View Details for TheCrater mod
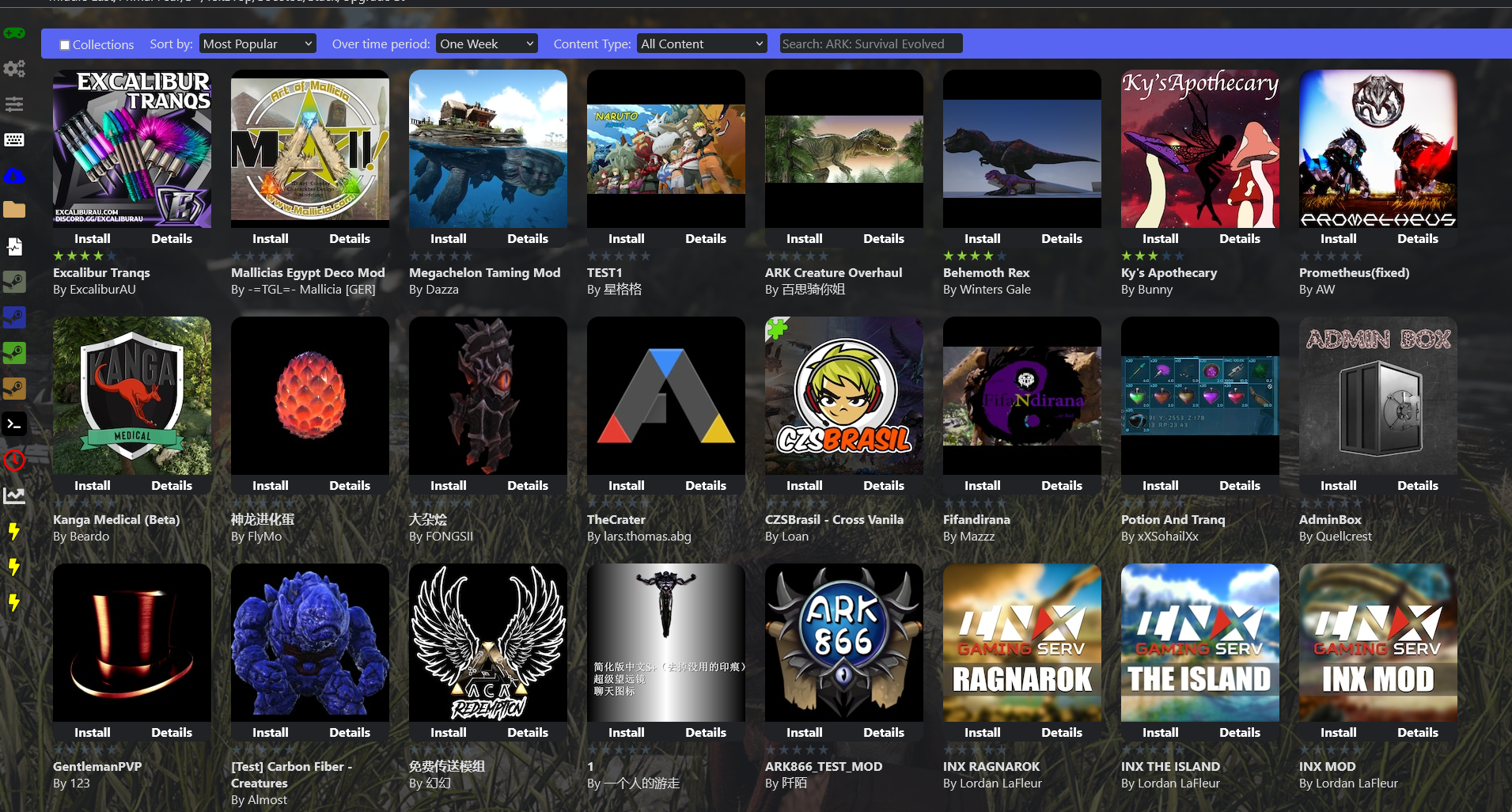This screenshot has height=812, width=1512. click(706, 485)
